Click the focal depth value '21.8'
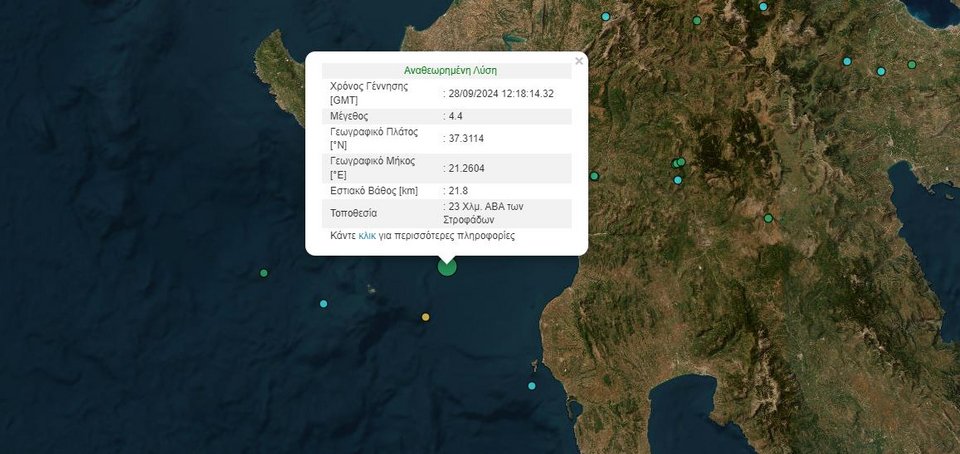 [x=458, y=191]
